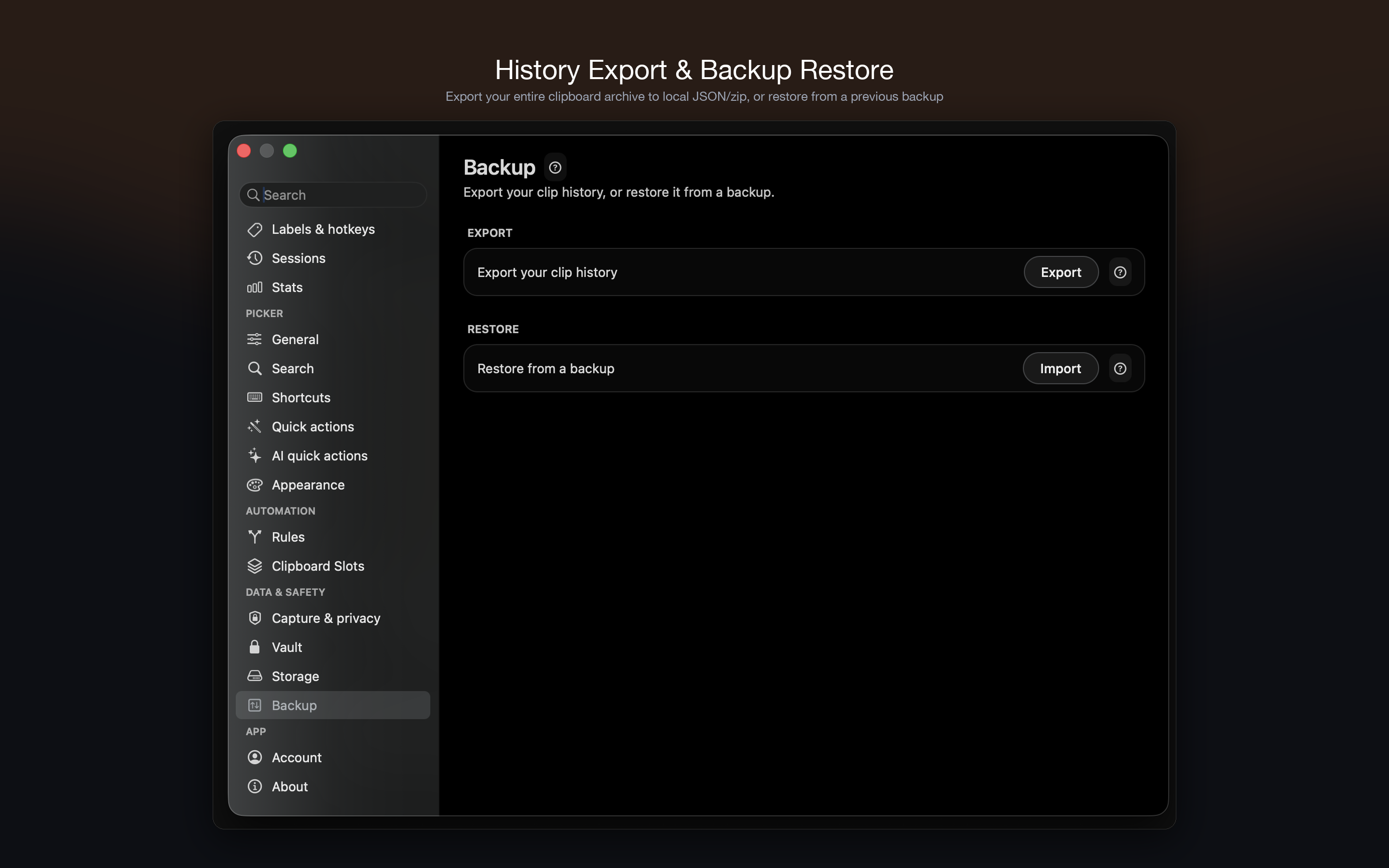Click the PICKER section header
The width and height of the screenshot is (1389, 868).
[264, 313]
